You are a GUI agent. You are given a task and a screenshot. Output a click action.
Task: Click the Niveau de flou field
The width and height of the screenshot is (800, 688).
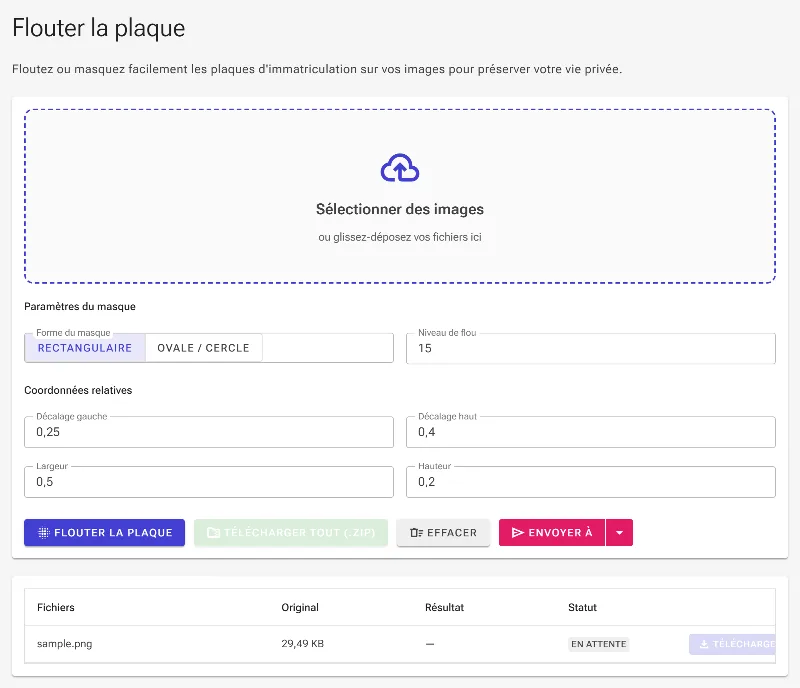click(x=591, y=349)
